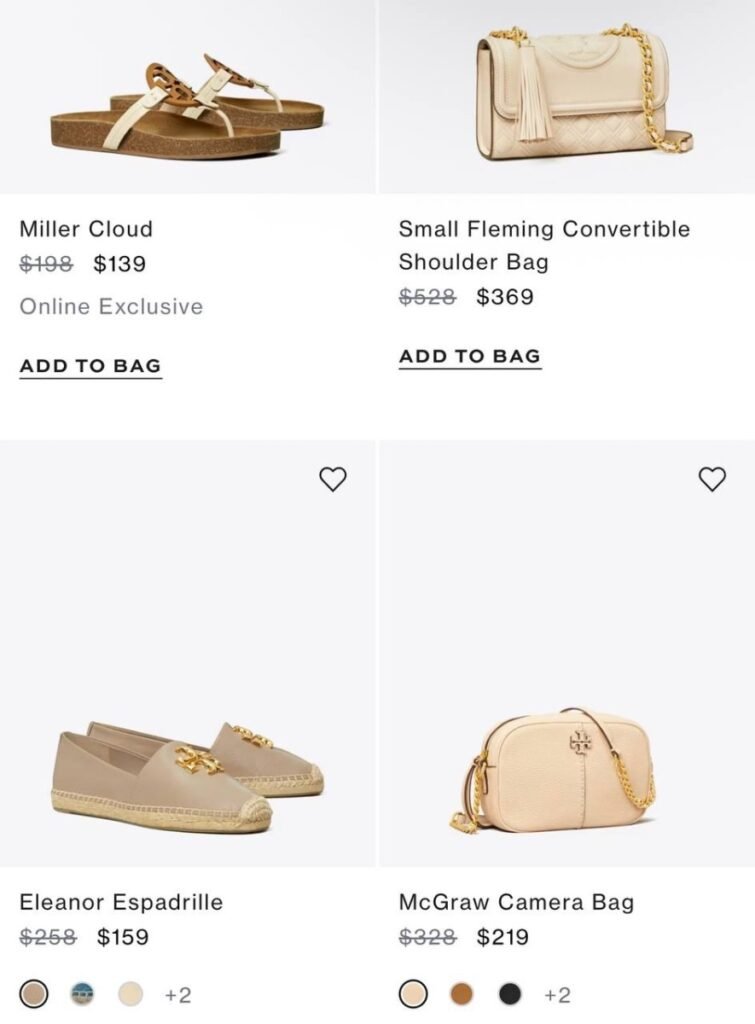This screenshot has height=1024, width=755.
Task: Select the tan Eleanor Espadrille swatch
Action: [x=34, y=995]
